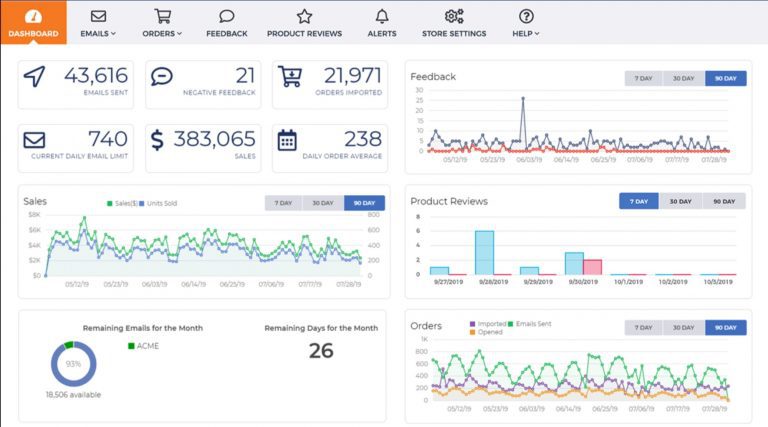
Task: Open the Store Settings menu item
Action: [454, 23]
